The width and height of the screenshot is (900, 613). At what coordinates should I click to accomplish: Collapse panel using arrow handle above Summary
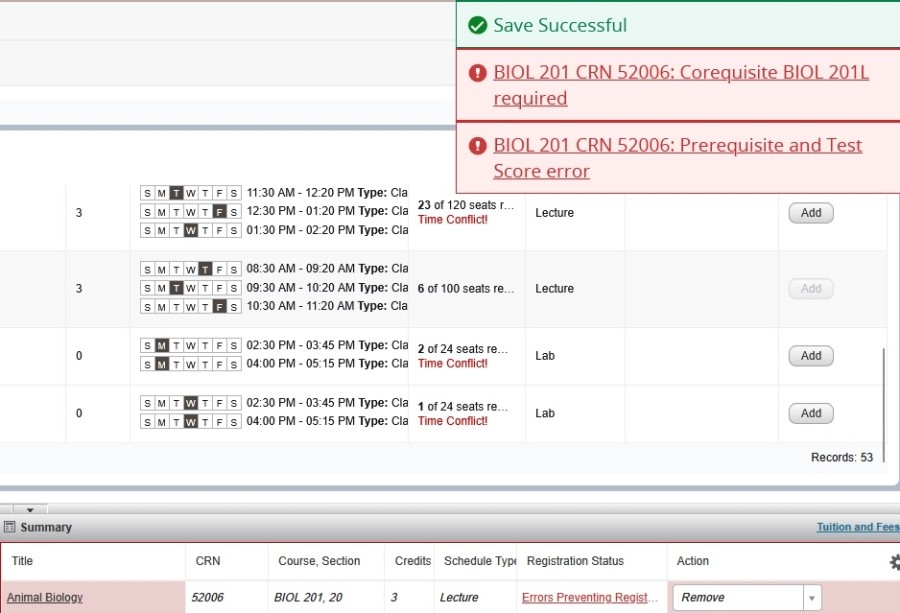coord(29,510)
